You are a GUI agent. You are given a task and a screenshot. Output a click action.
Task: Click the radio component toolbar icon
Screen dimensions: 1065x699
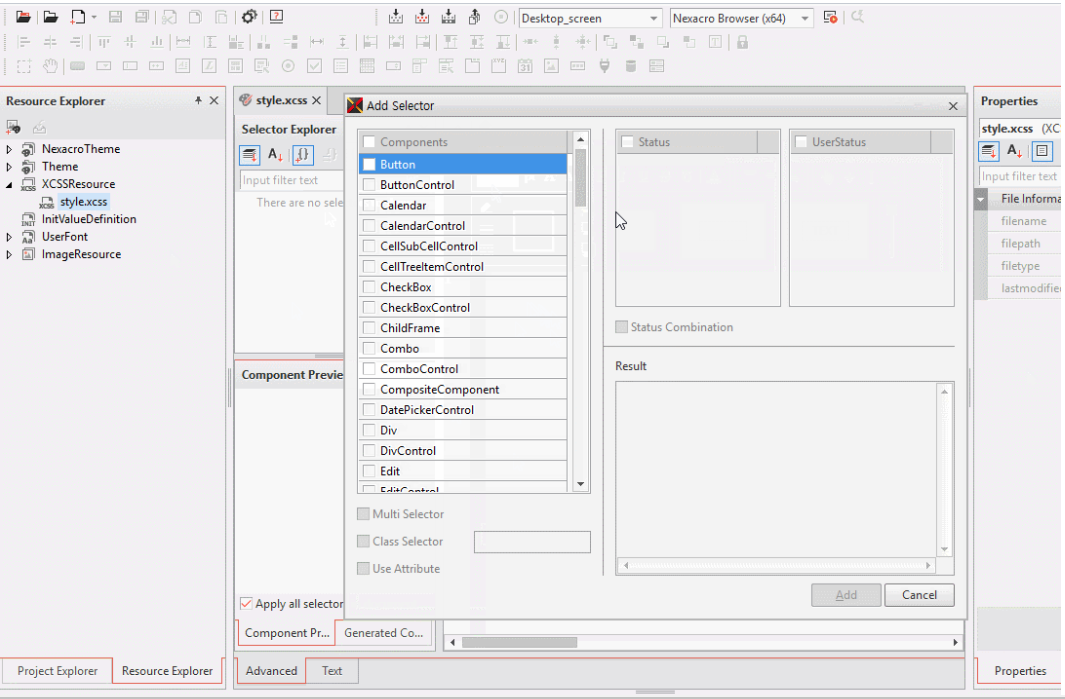click(288, 66)
